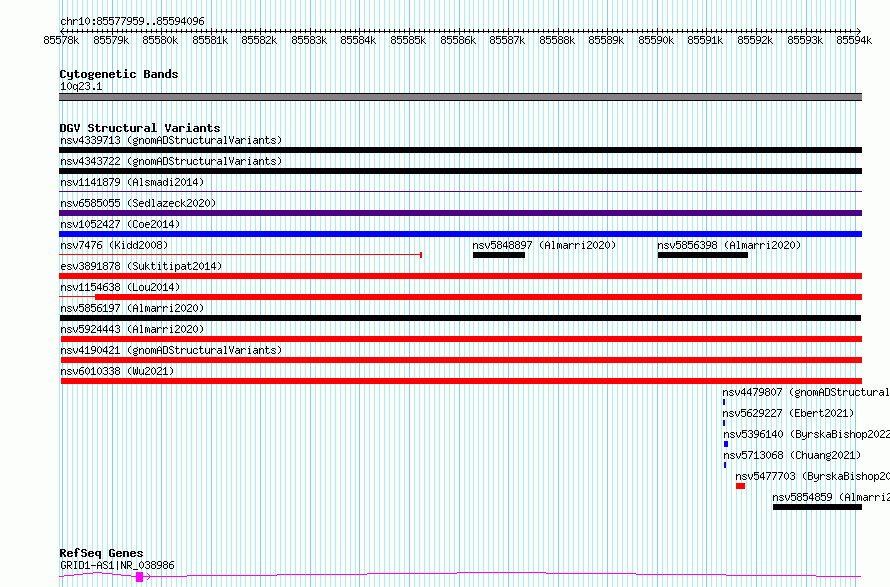Click the black bar of nsv4339713

[x=460, y=150]
